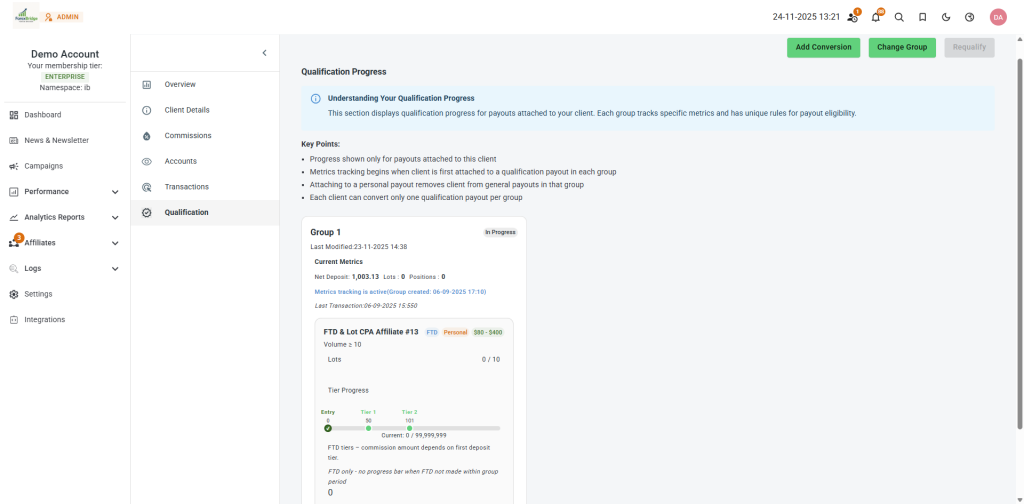Click the info icon in blue banner

pyautogui.click(x=315, y=99)
